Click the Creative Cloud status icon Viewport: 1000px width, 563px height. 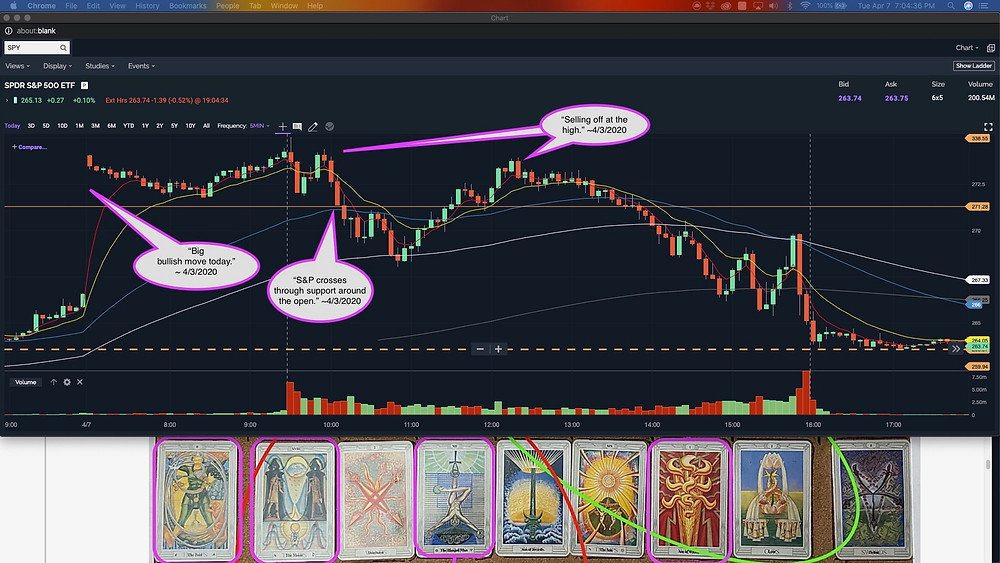point(726,6)
